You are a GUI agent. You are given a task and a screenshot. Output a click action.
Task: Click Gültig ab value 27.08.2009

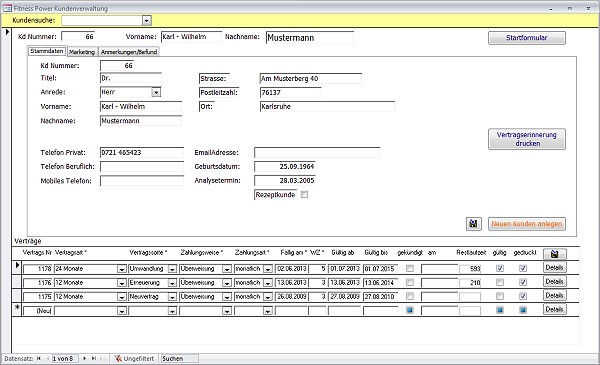[x=345, y=297]
